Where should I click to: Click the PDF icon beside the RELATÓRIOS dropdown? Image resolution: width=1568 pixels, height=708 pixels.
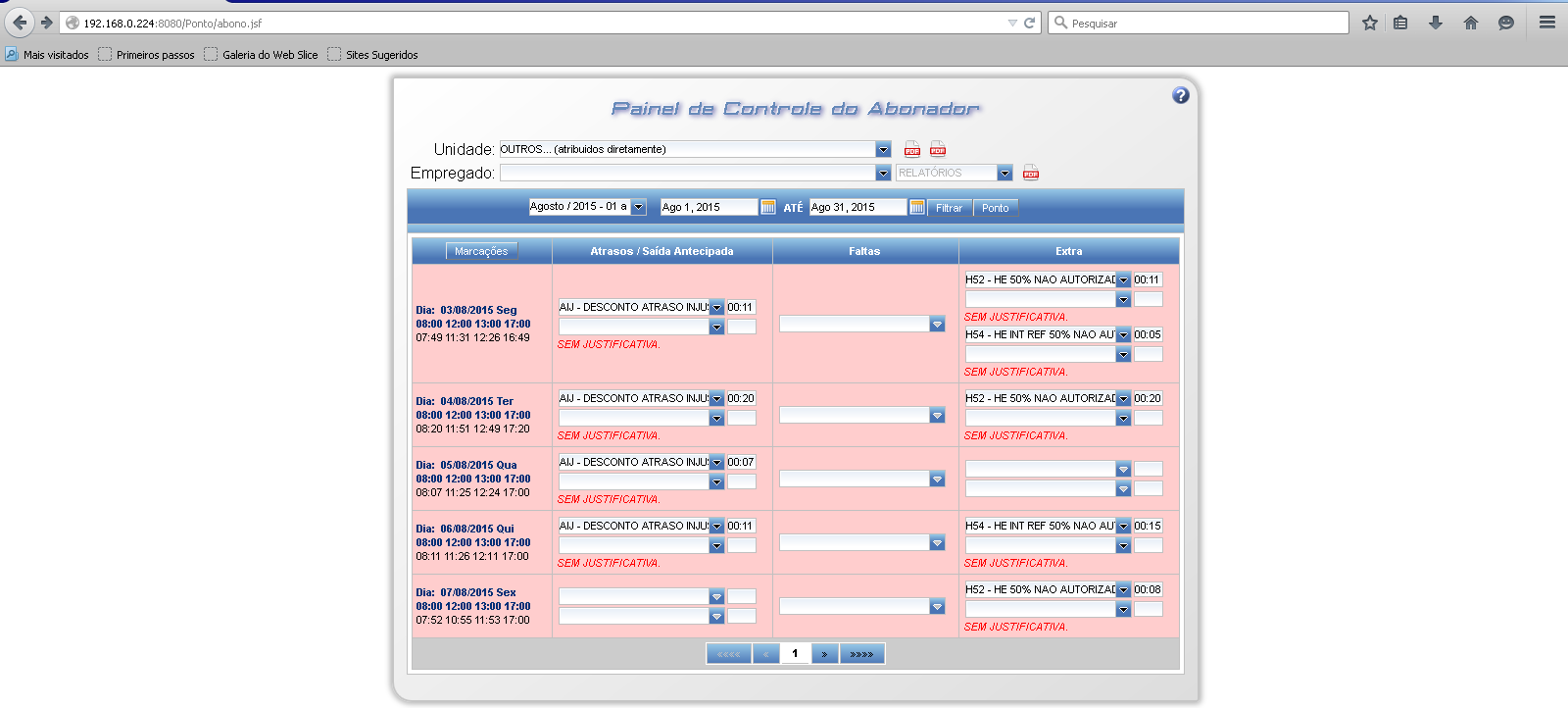click(1031, 173)
